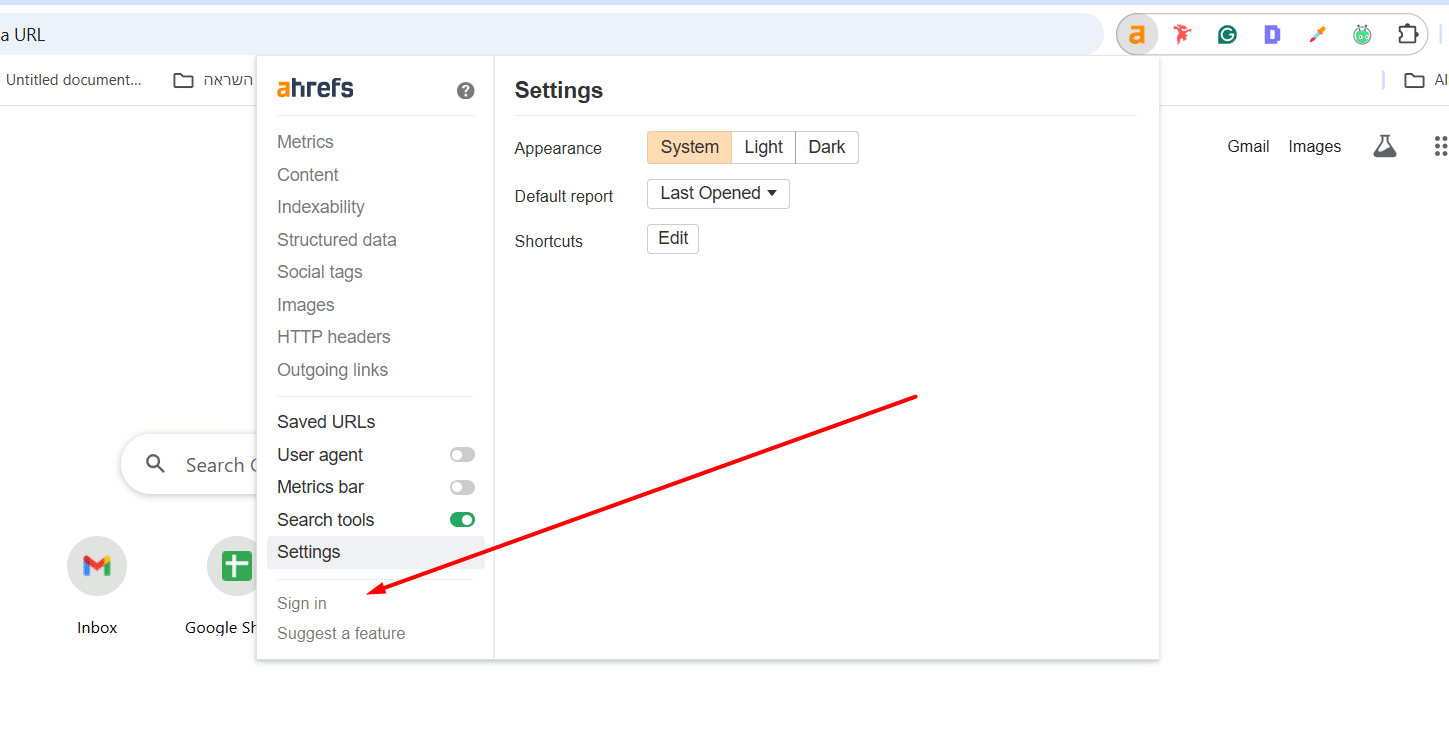1449x748 pixels.
Task: Open the color picker pen extension icon
Action: tap(1317, 35)
